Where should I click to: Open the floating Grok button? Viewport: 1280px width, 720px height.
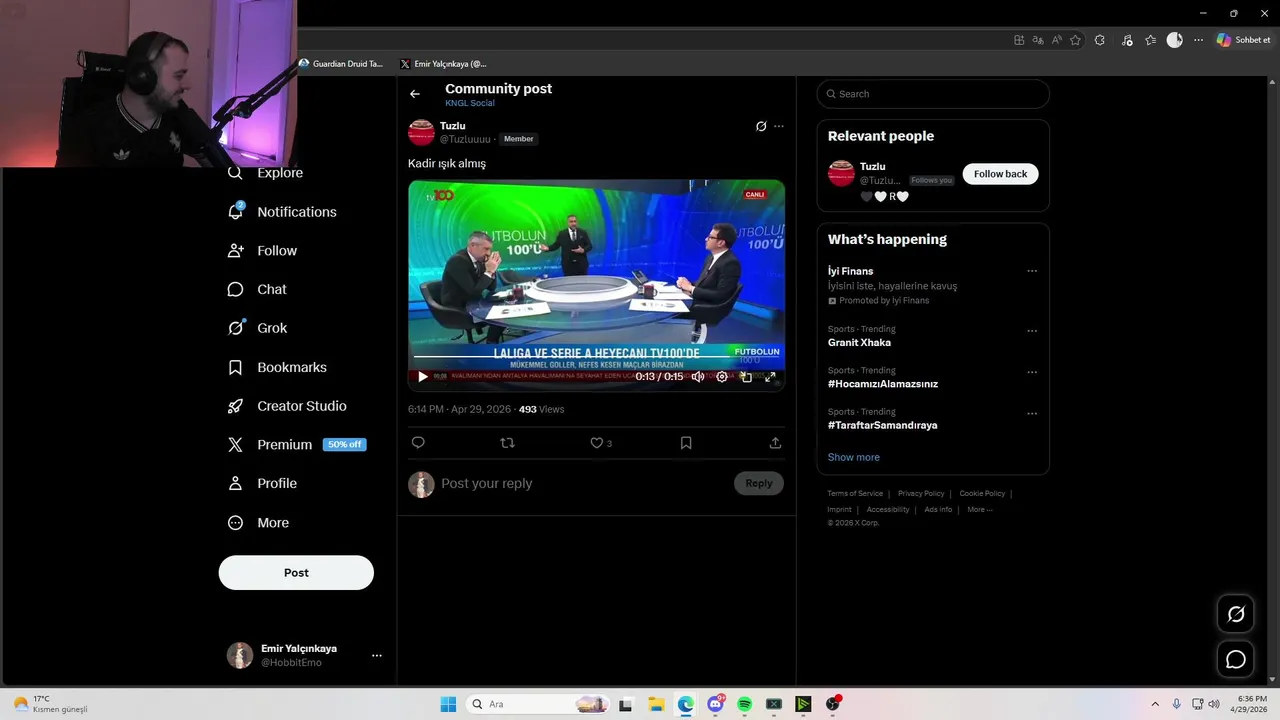tap(1236, 614)
